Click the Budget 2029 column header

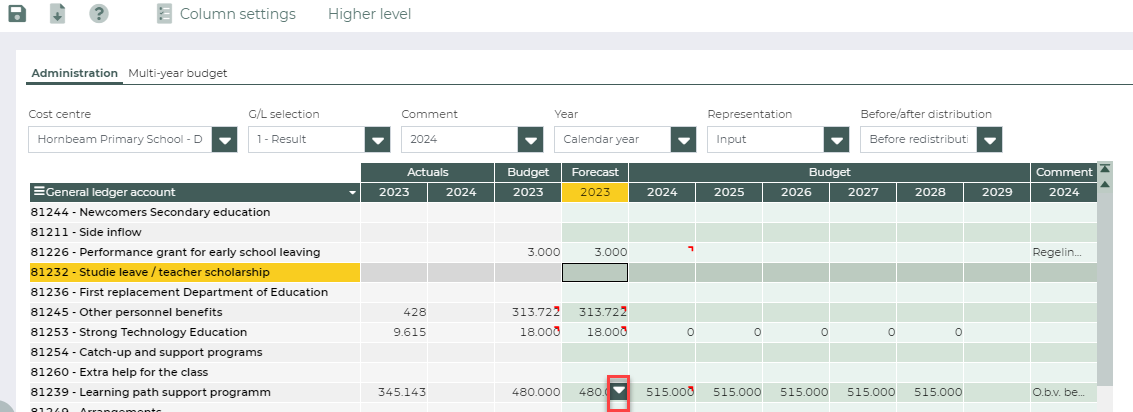997,192
